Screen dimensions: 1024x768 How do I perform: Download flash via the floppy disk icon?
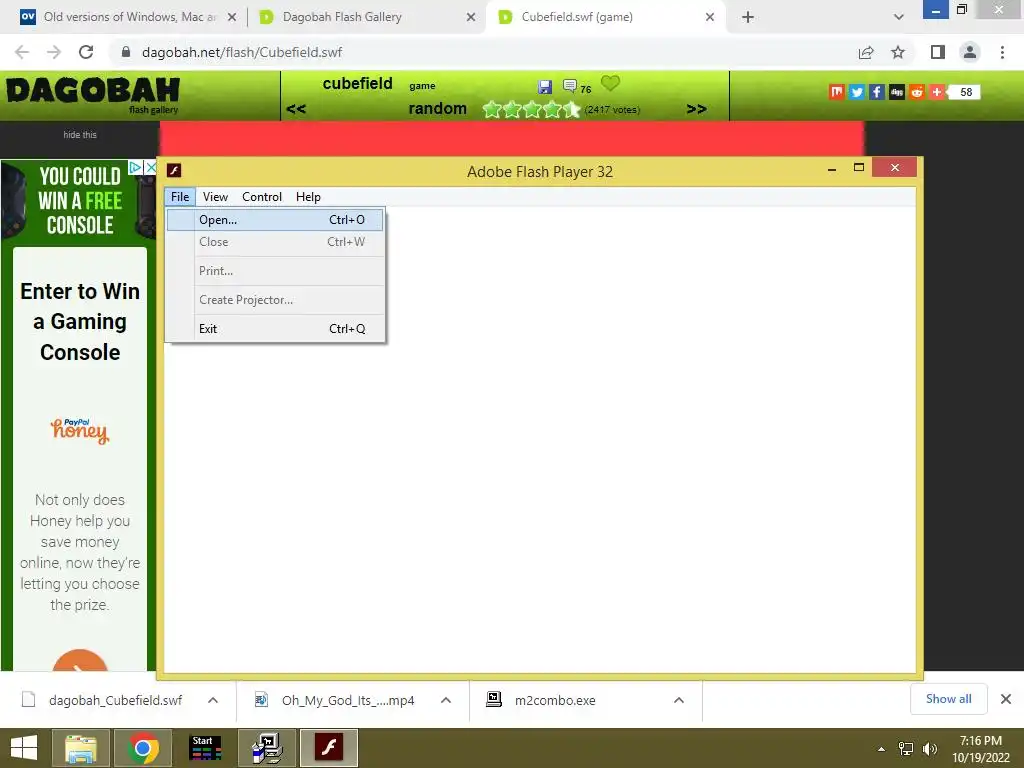[x=545, y=86]
